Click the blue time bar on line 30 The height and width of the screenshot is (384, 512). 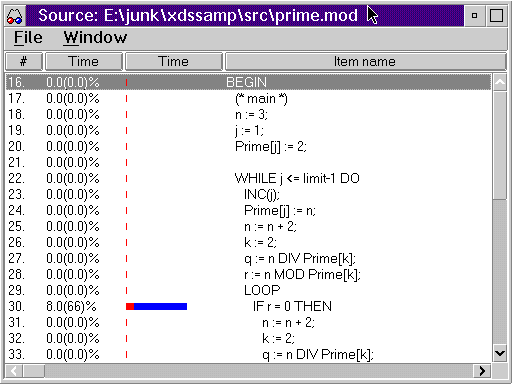[161, 306]
